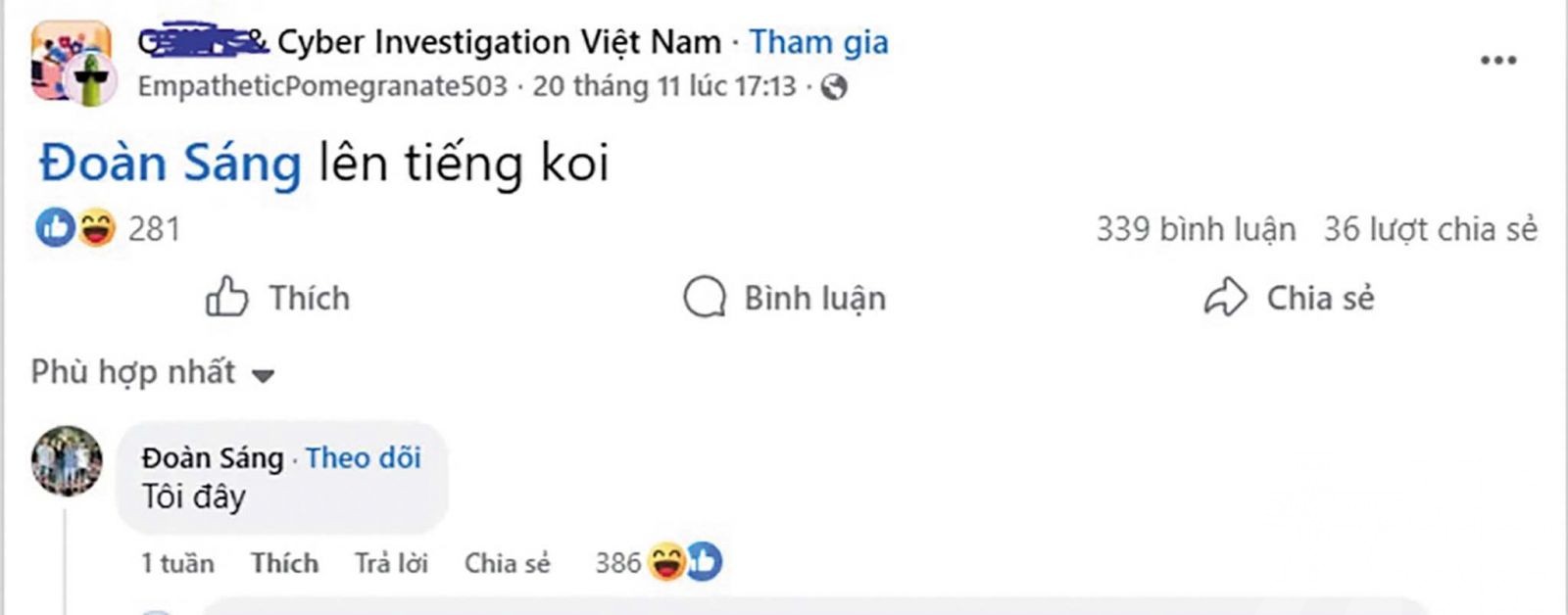The width and height of the screenshot is (1568, 615).
Task: Click the haha reaction on Đoàn Sáng's comment
Action: tap(666, 562)
